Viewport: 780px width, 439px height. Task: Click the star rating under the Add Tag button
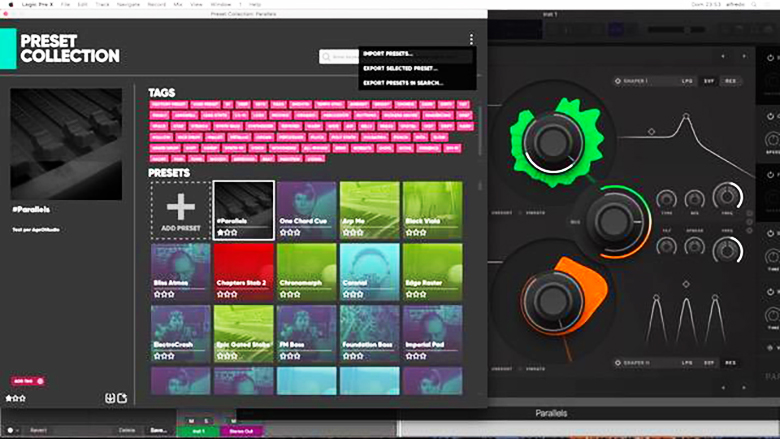click(16, 398)
